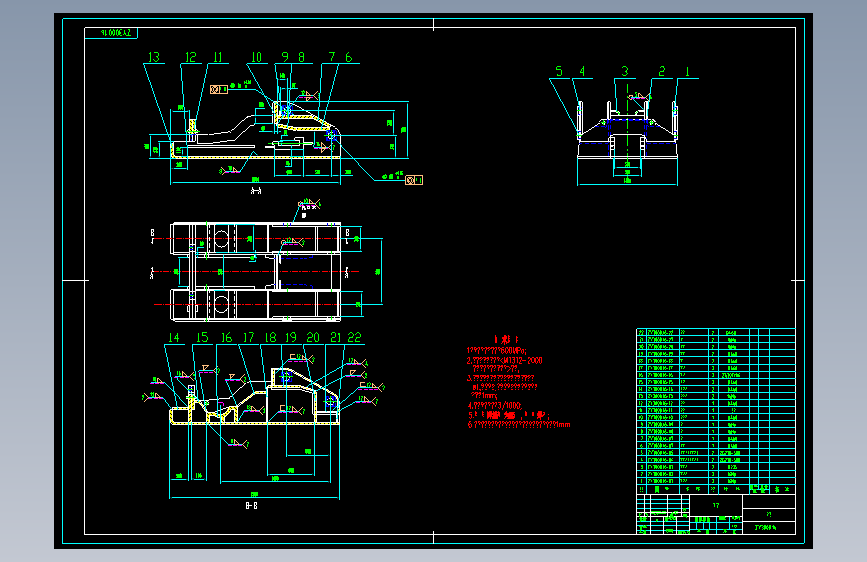Pick balloon number 18 label
Viewport: 867px width, 562px height.
270,337
